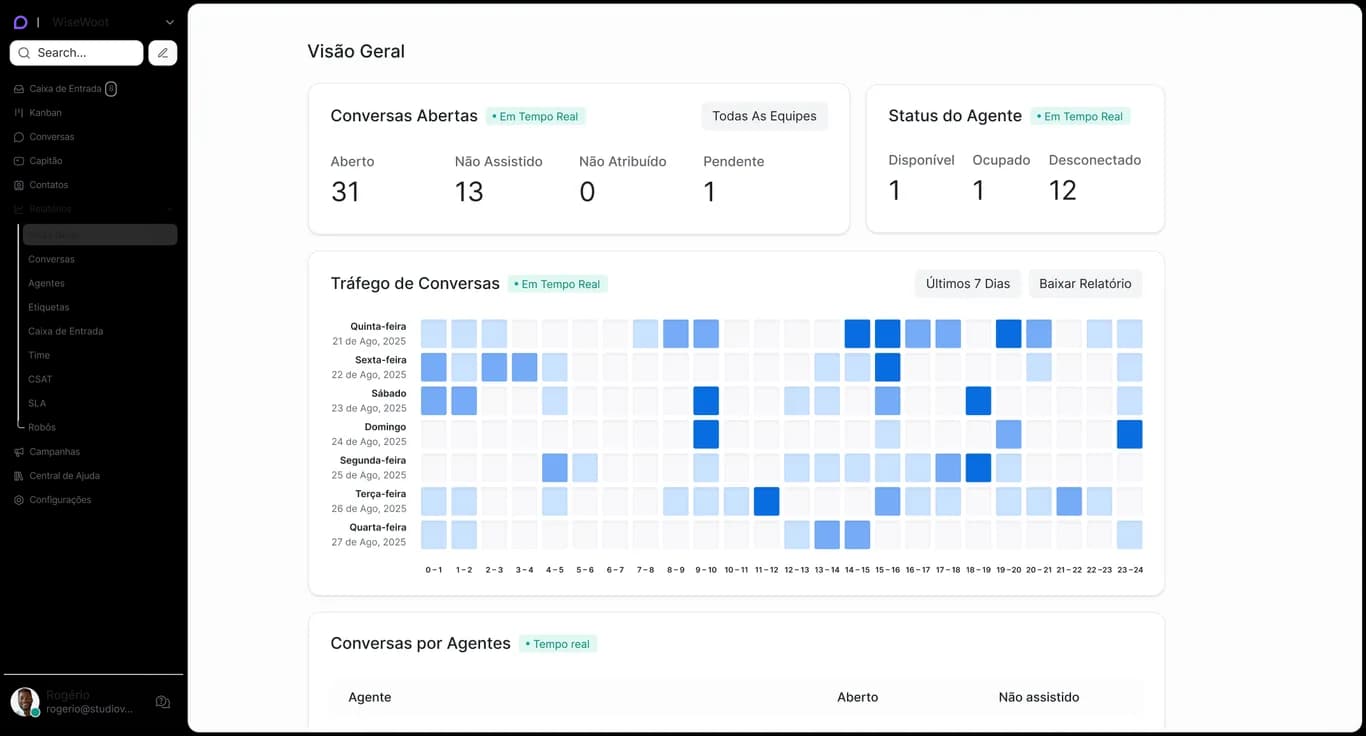Image resolution: width=1366 pixels, height=736 pixels.
Task: Expand the WiseWoot account switcher chevron
Action: (169, 22)
